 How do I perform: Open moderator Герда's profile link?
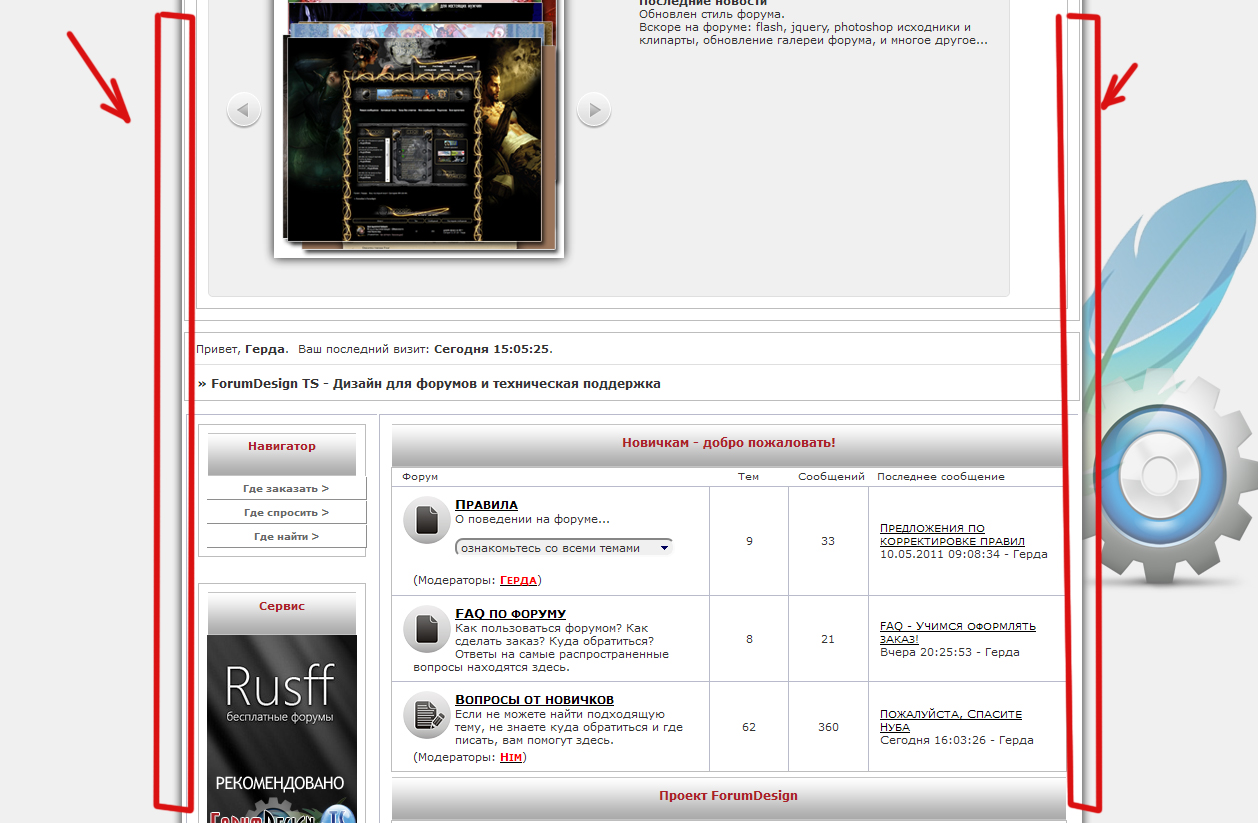(x=518, y=580)
